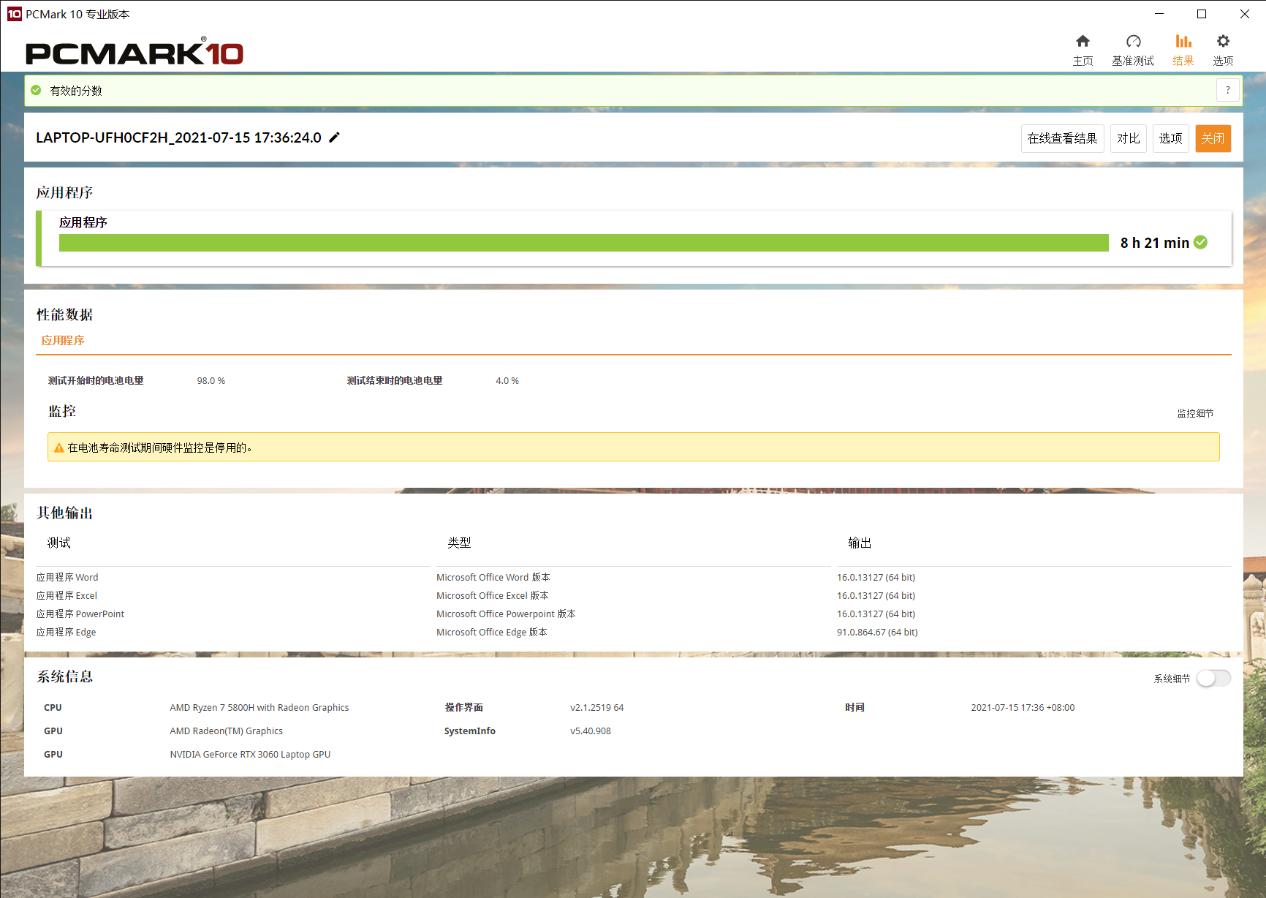Click the Options (选项) button beside Compare
This screenshot has height=898, width=1266.
point(1171,139)
